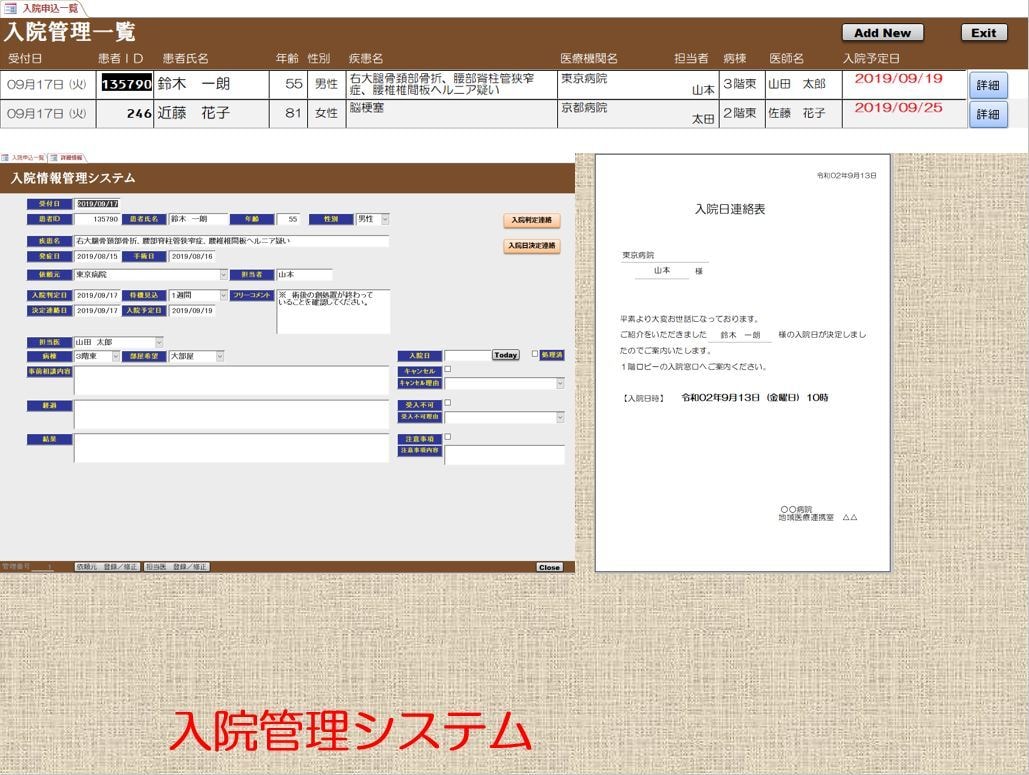Toggle the 注意事項 checkbox

448,437
